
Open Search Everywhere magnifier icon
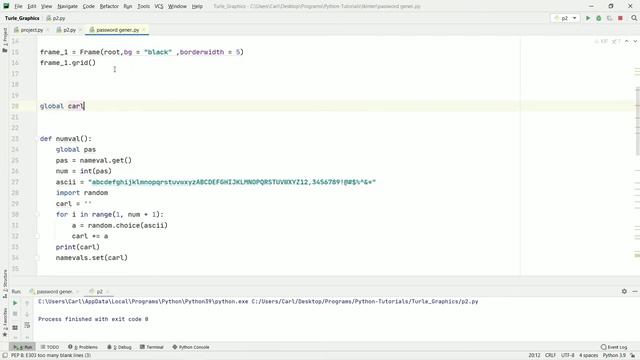[634, 18]
